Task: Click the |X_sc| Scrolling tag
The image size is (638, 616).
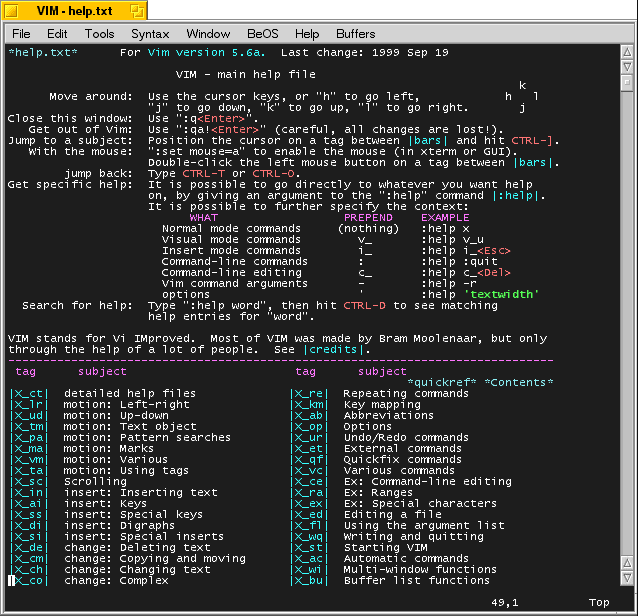Action: point(29,481)
